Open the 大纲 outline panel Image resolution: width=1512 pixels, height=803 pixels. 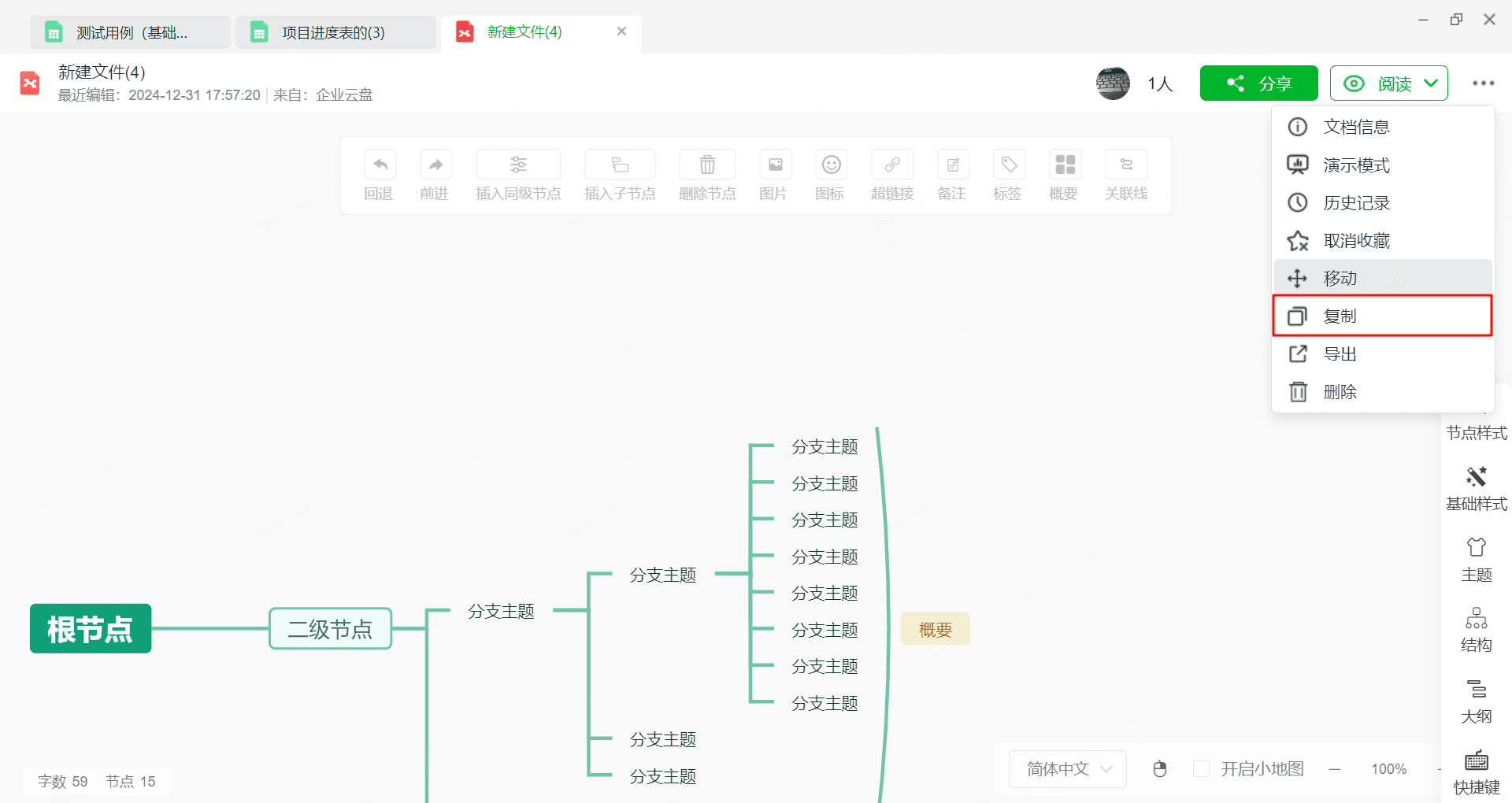[1477, 701]
